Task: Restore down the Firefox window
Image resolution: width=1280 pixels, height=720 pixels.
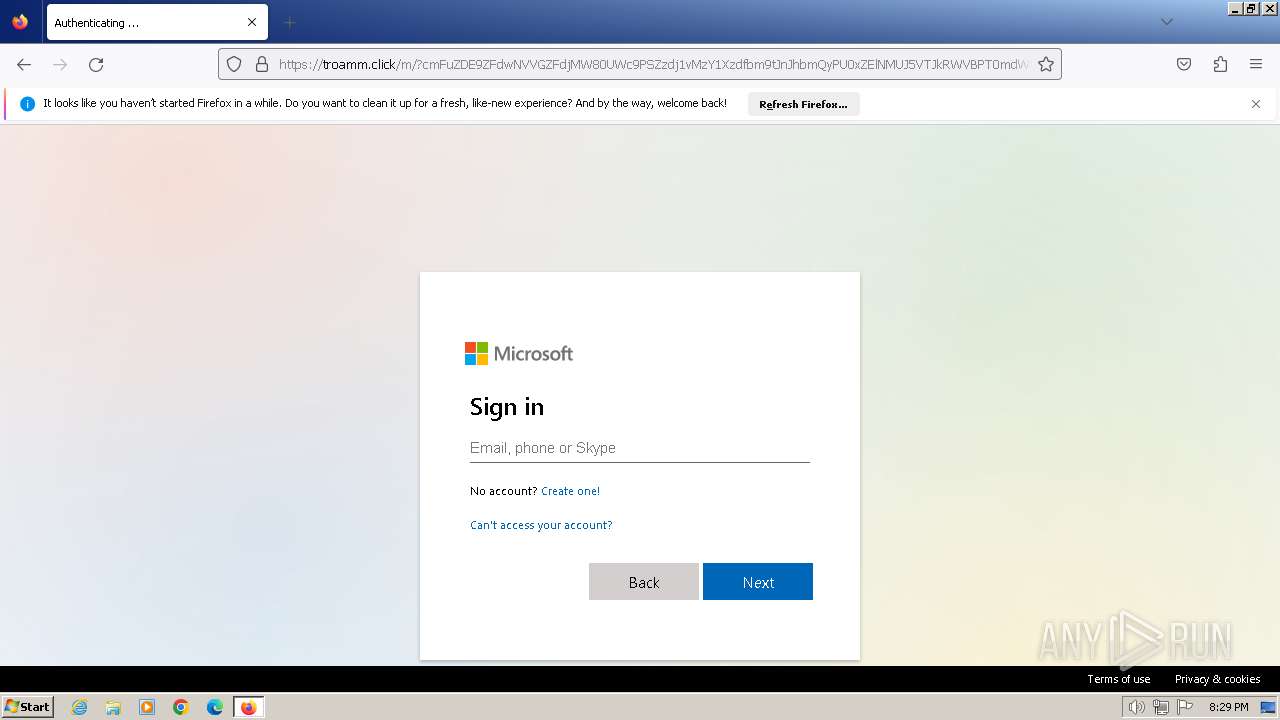Action: click(1251, 8)
